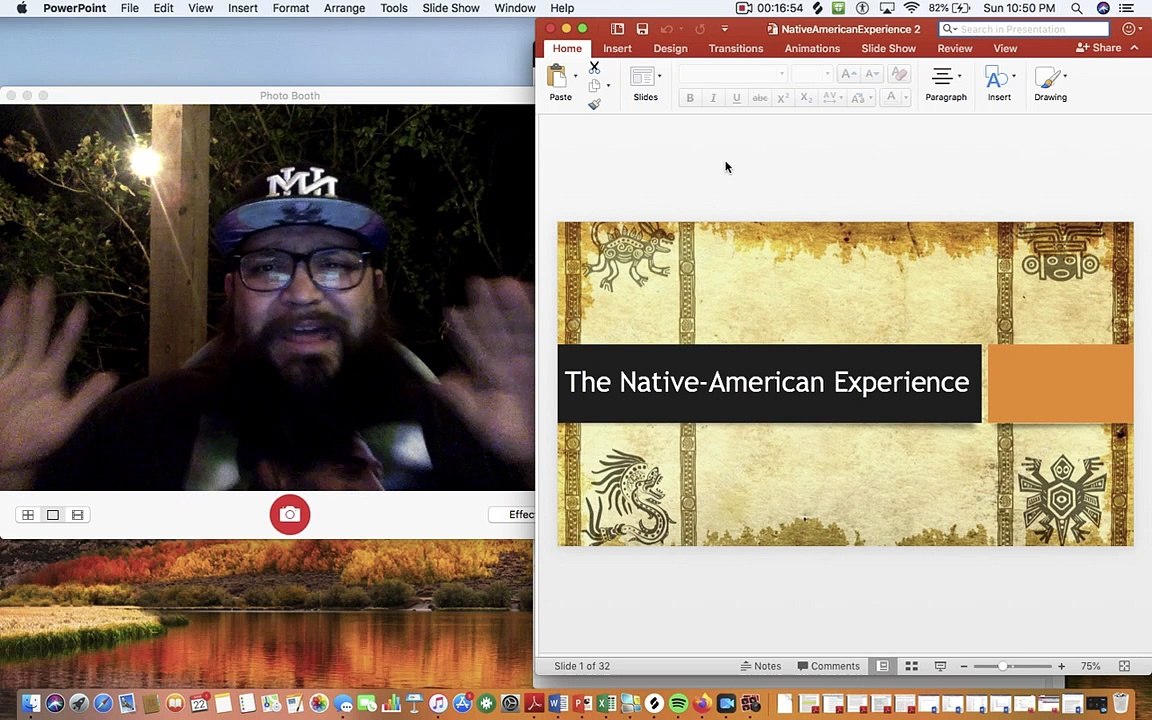The image size is (1152, 720).
Task: Expand the Paragraph dropdown arrow
Action: (960, 76)
